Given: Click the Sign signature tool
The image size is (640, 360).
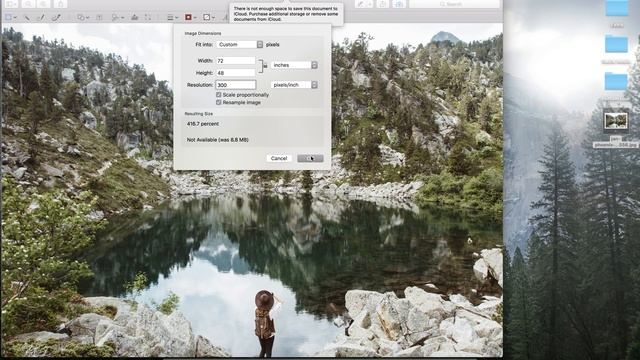Looking at the screenshot, I should (116, 18).
